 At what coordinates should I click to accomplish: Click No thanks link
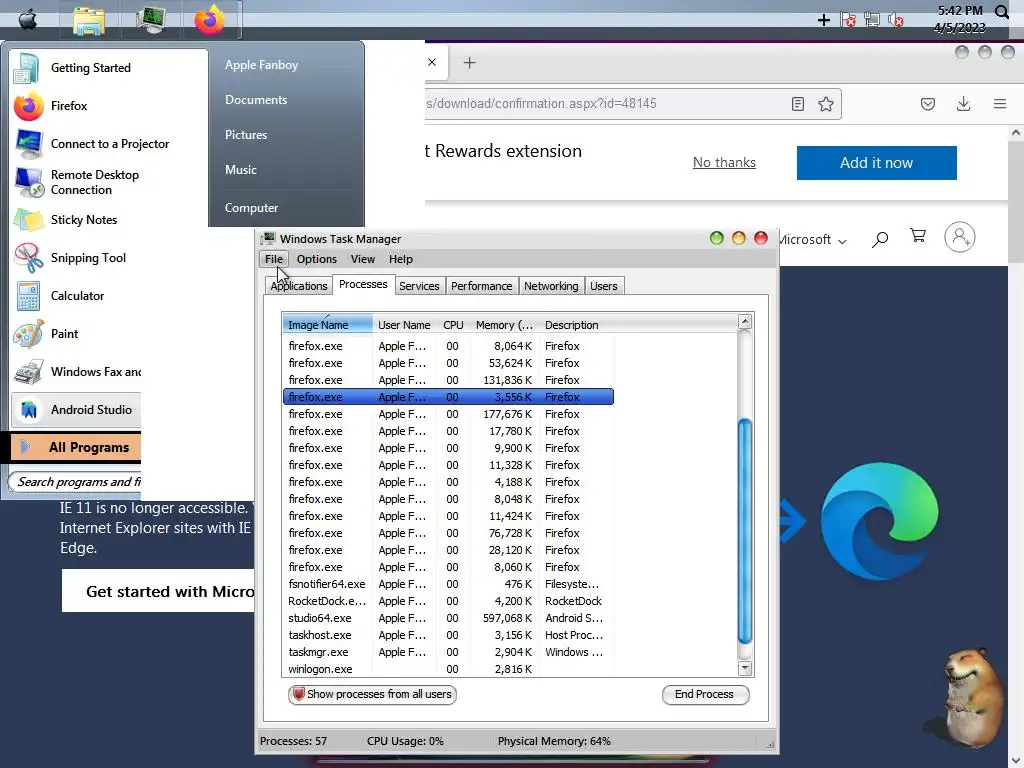(x=724, y=163)
